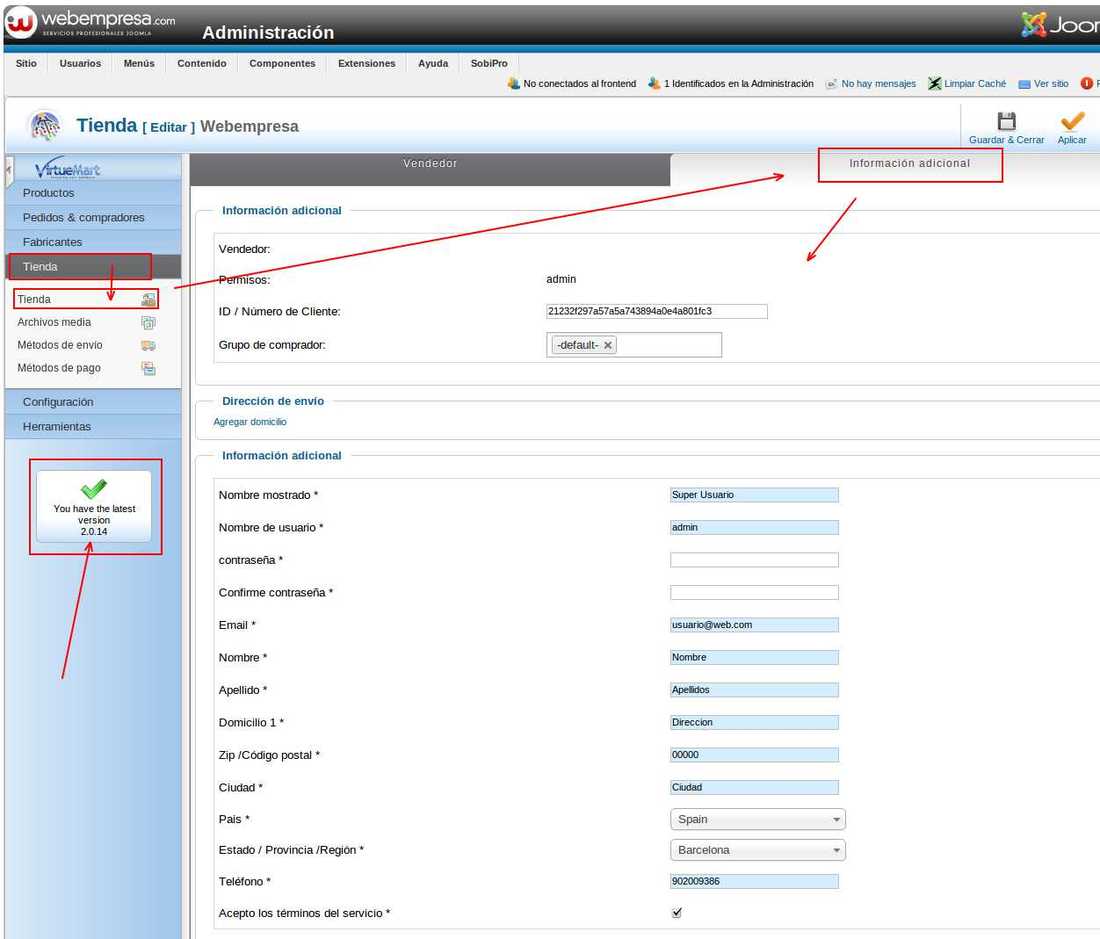Click the Zip /Código postal field

(x=754, y=755)
